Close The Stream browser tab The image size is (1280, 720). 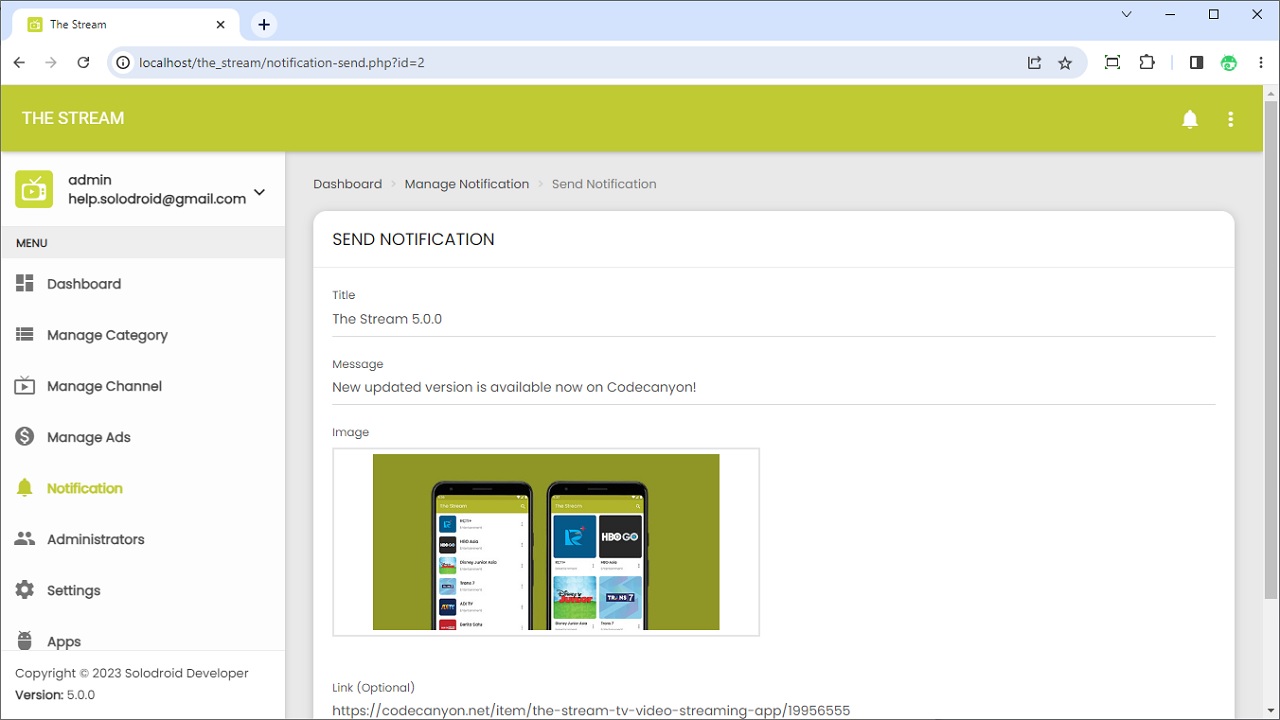(x=220, y=24)
